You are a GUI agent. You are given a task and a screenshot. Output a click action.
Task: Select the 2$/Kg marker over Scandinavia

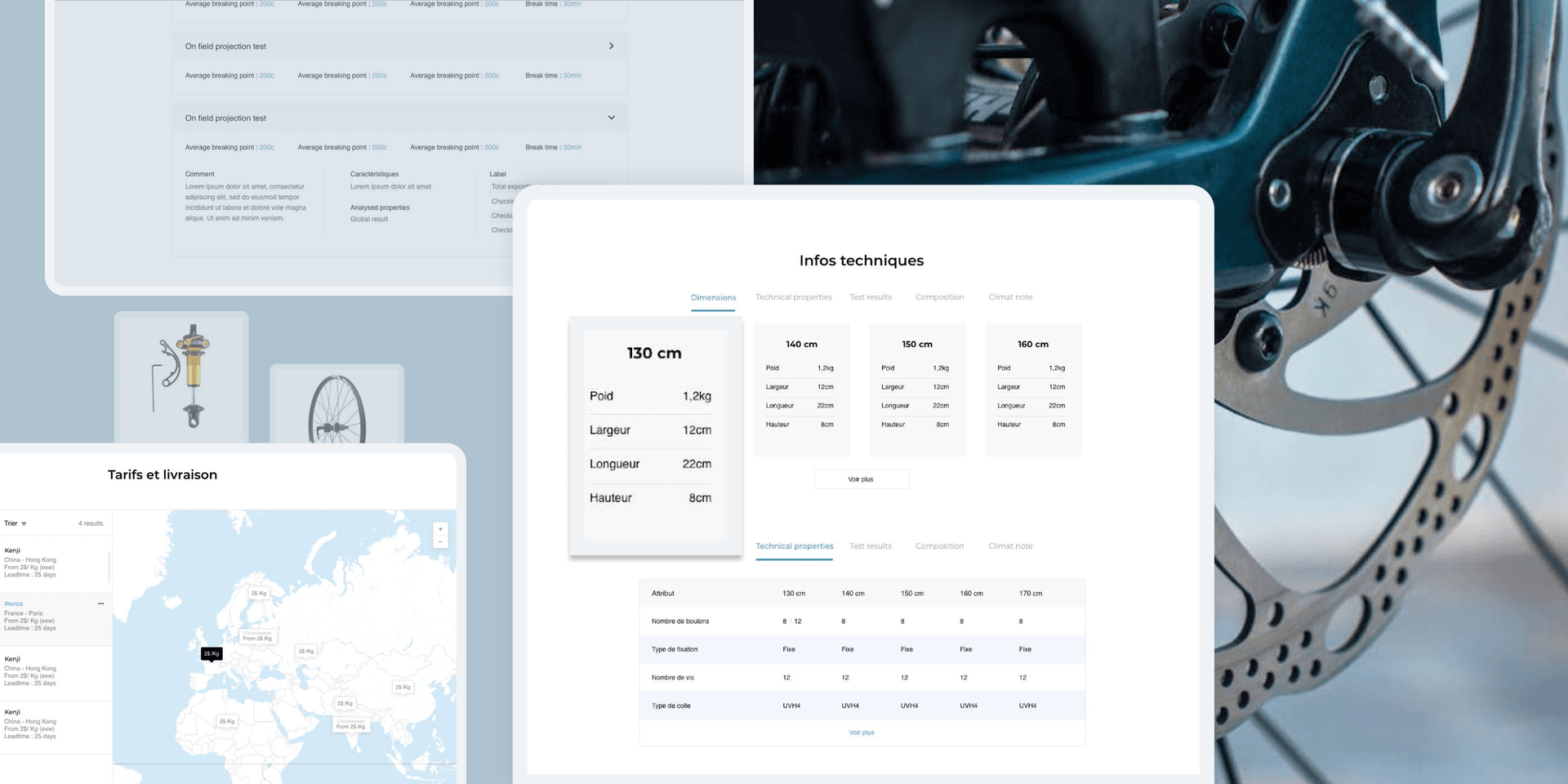click(x=259, y=594)
